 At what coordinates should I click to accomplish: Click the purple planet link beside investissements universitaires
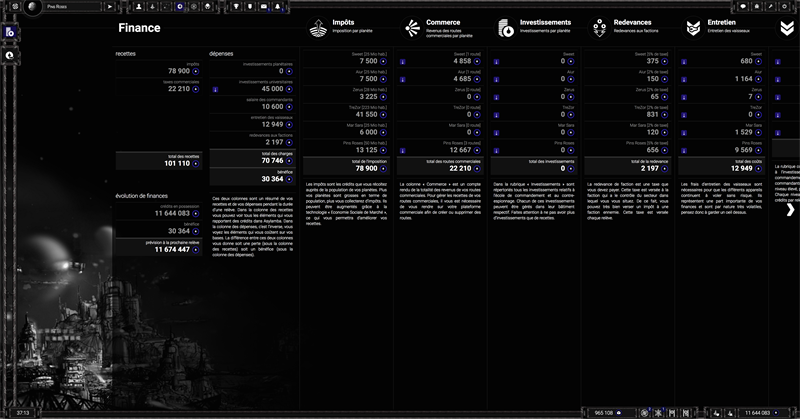pos(216,89)
